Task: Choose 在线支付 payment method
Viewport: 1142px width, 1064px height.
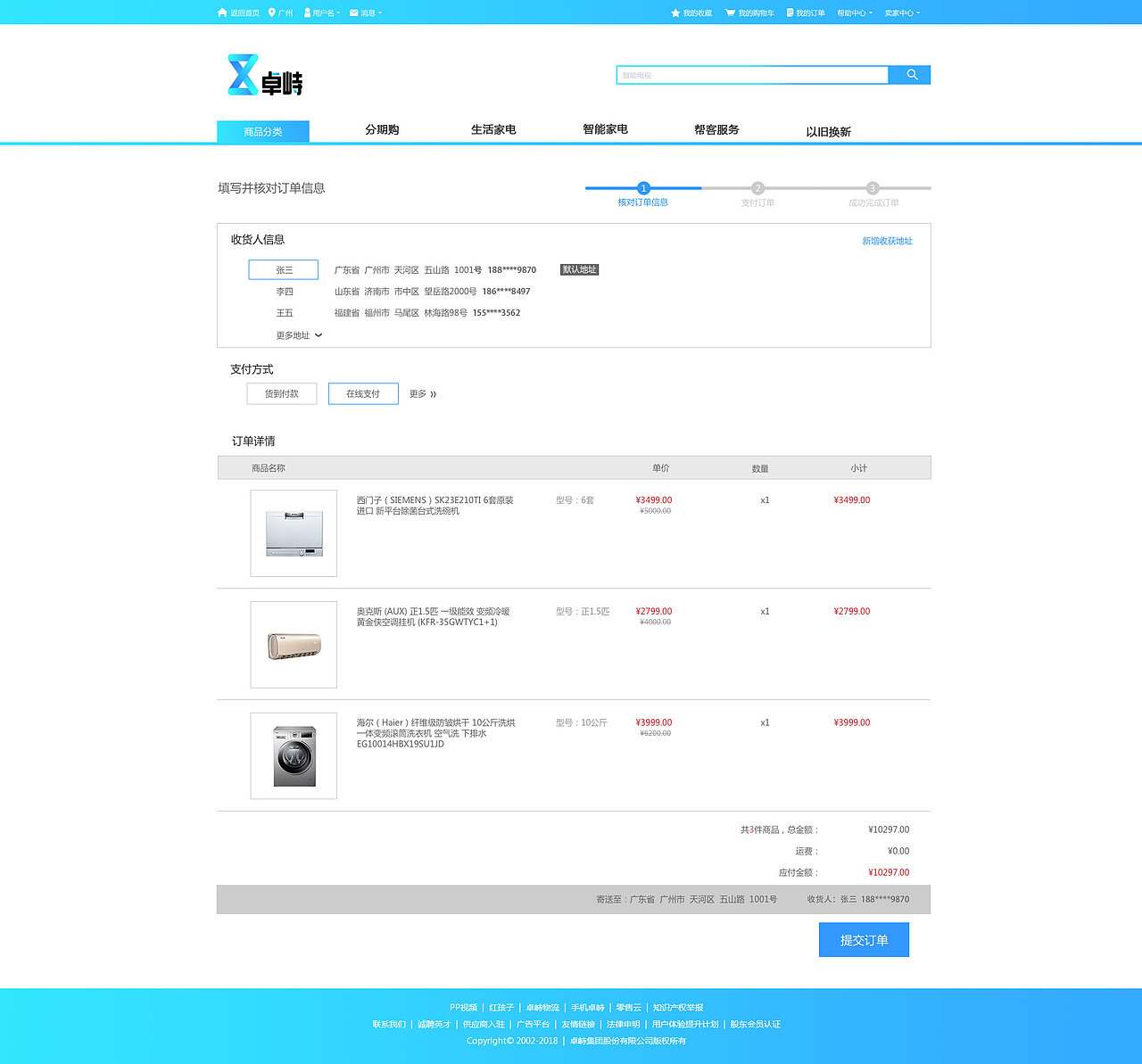Action: (x=363, y=393)
